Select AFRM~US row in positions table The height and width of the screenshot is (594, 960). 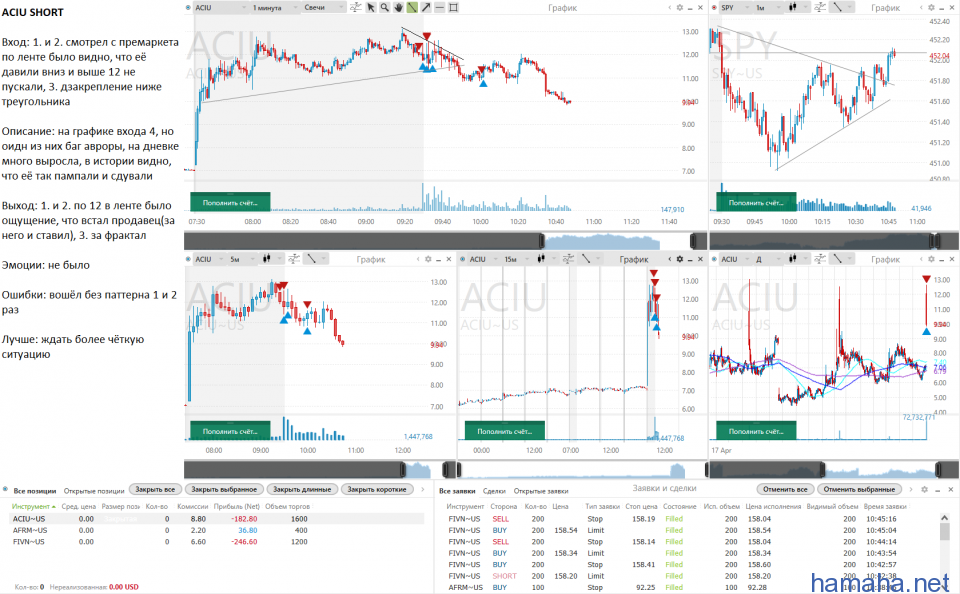pyautogui.click(x=217, y=530)
